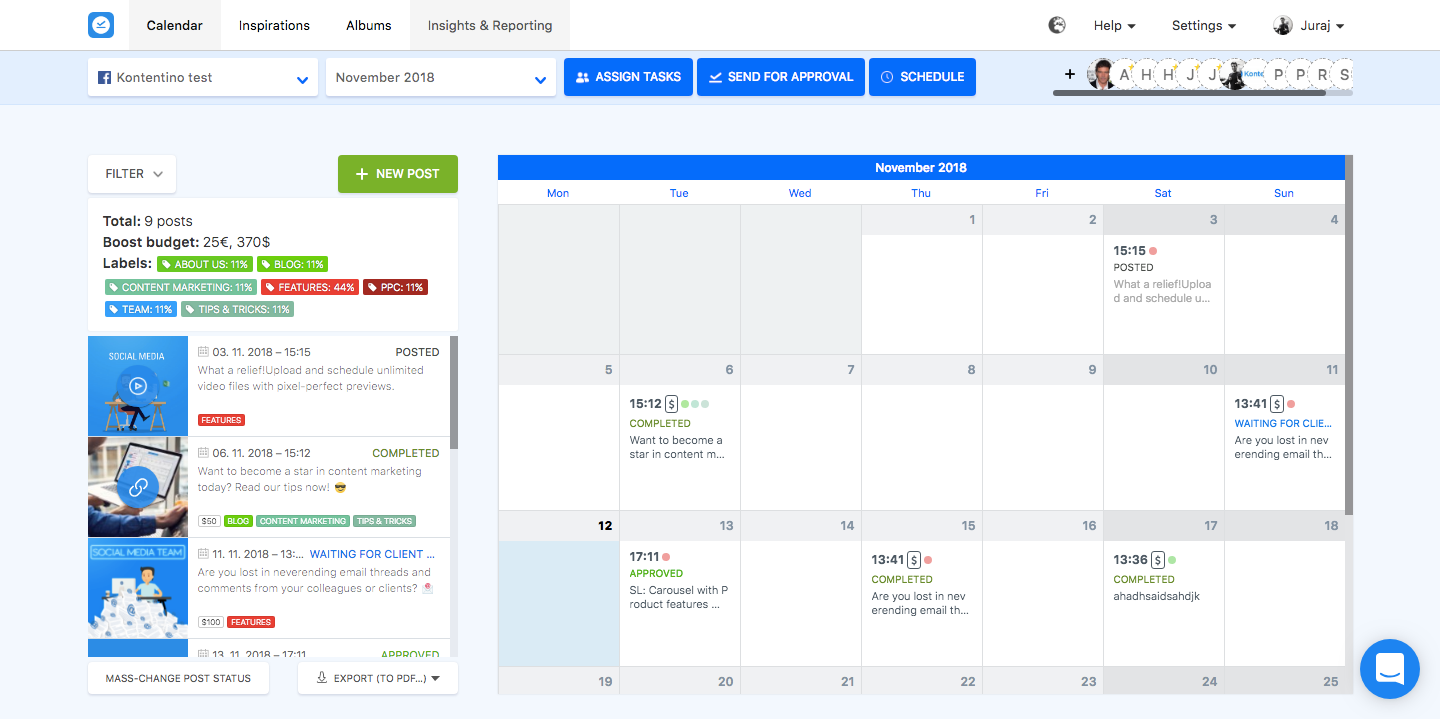Click the red status dot on Nov 3 post
The image size is (1440, 719).
(1153, 251)
